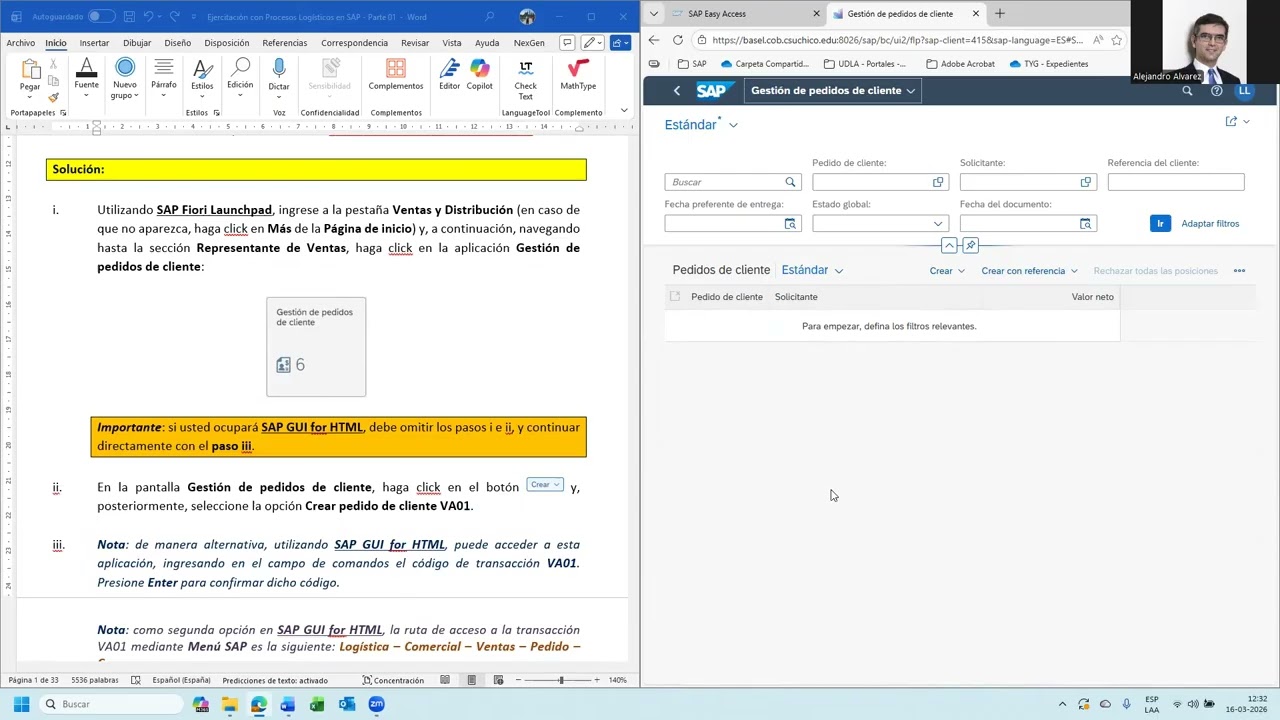Open the Párrafo dropdown in ribbon
This screenshot has width=1280, height=720.
[164, 78]
